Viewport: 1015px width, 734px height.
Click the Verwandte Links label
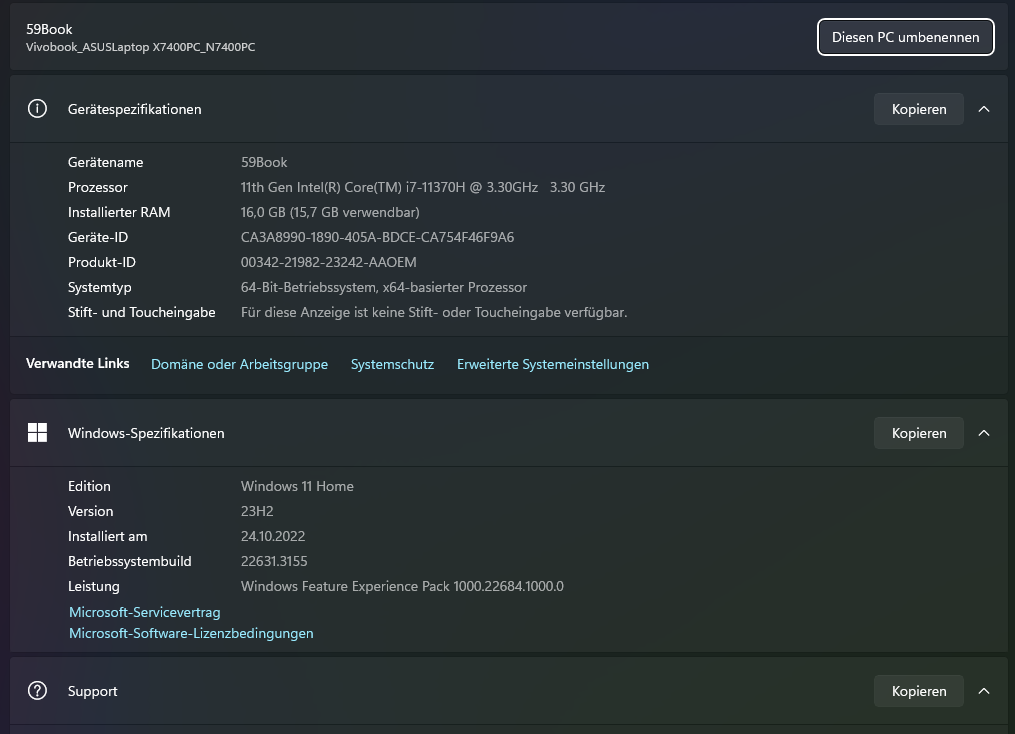coord(78,363)
